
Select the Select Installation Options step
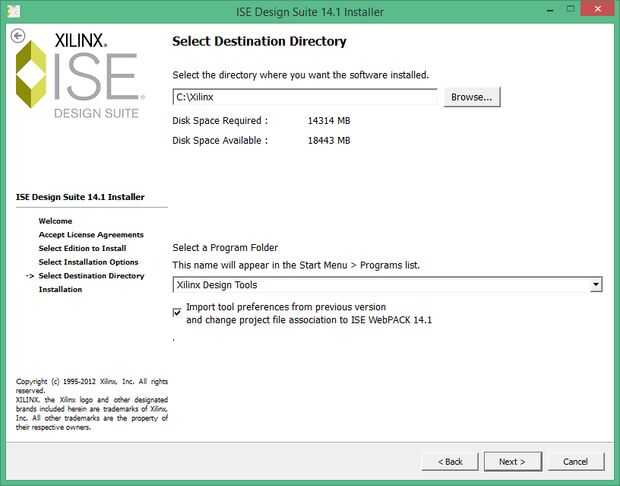[x=89, y=262]
